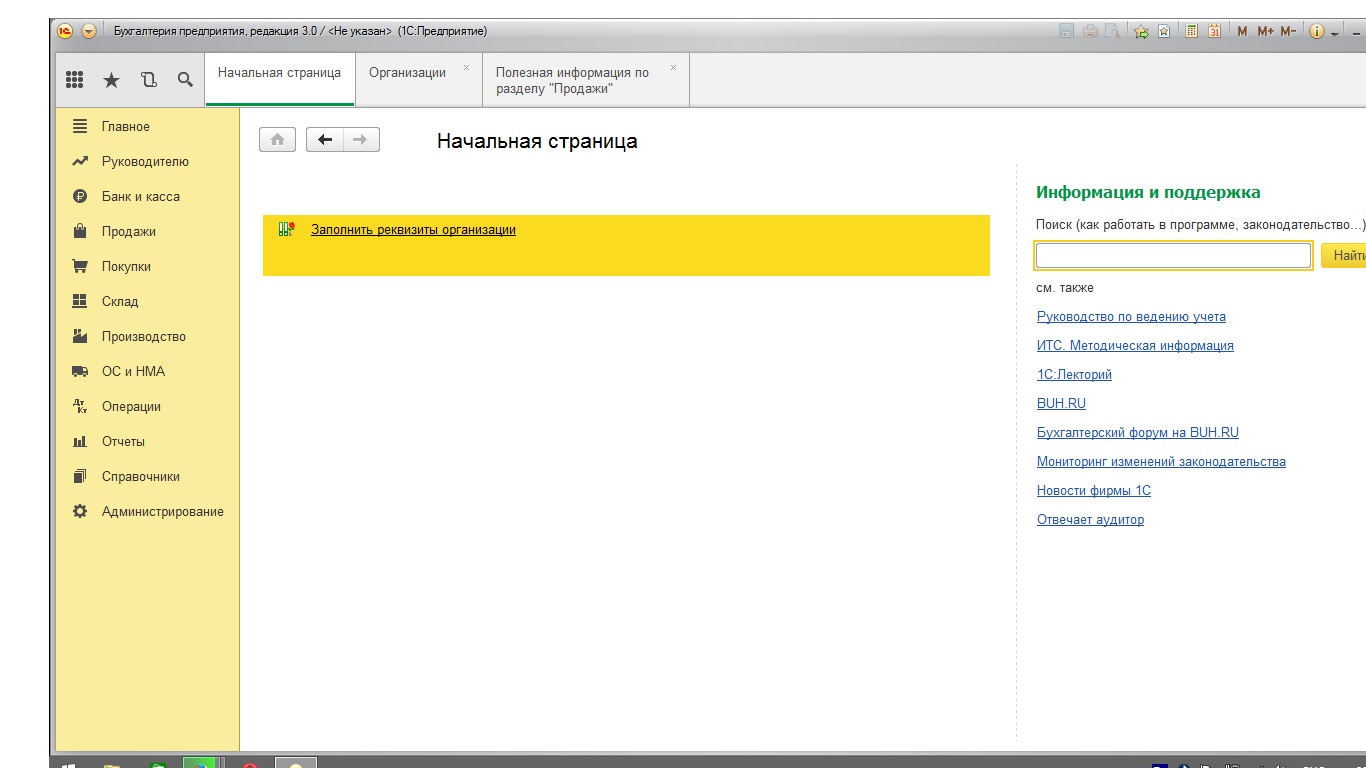
Task: Open the info (i) help icon
Action: pos(1316,31)
